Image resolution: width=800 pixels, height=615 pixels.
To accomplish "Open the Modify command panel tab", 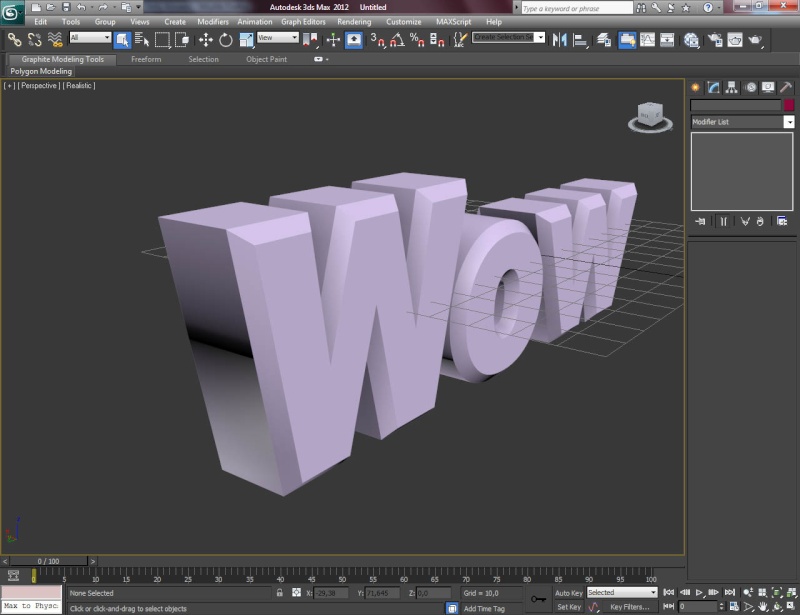I will (713, 88).
